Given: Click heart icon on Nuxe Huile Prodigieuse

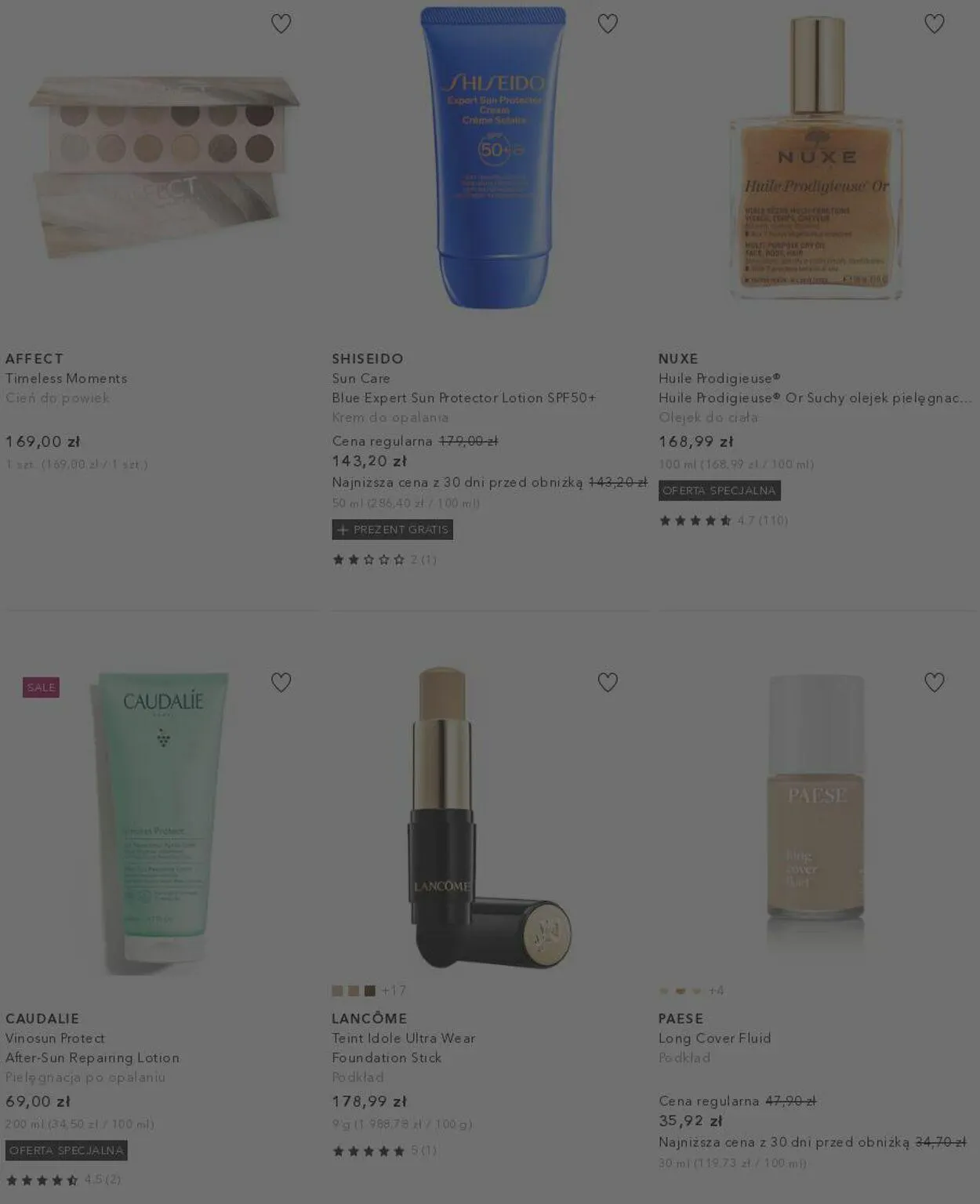Looking at the screenshot, I should [x=935, y=24].
